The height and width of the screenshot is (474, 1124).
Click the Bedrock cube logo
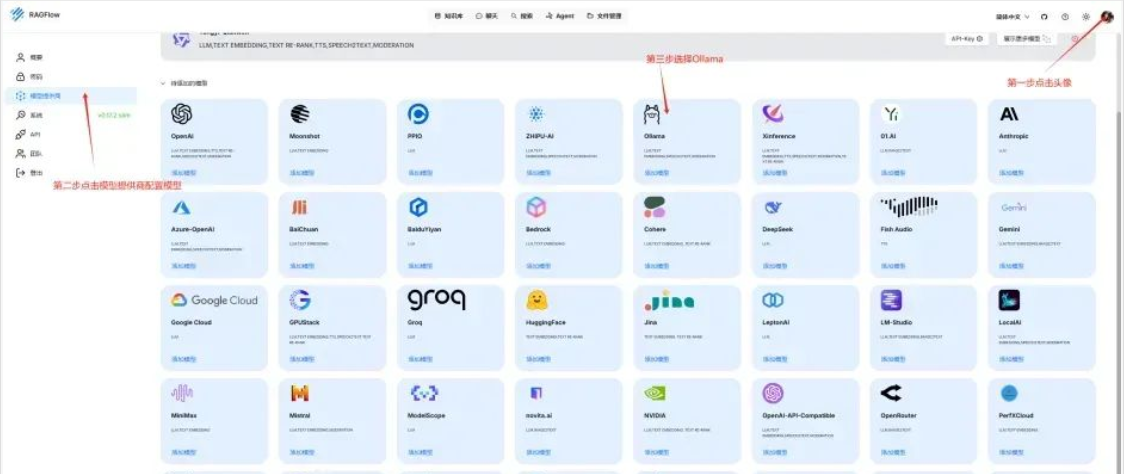[536, 207]
